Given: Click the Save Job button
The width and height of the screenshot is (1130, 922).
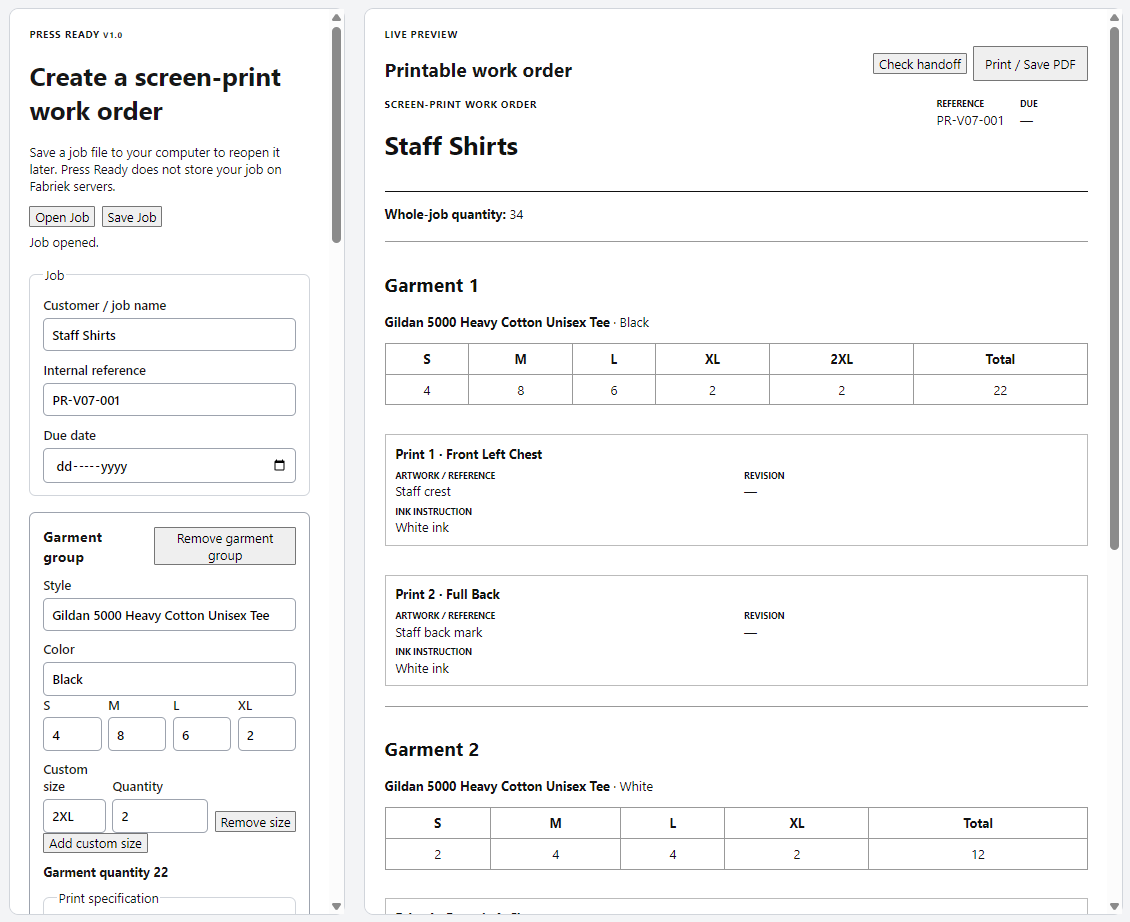Looking at the screenshot, I should coord(132,217).
